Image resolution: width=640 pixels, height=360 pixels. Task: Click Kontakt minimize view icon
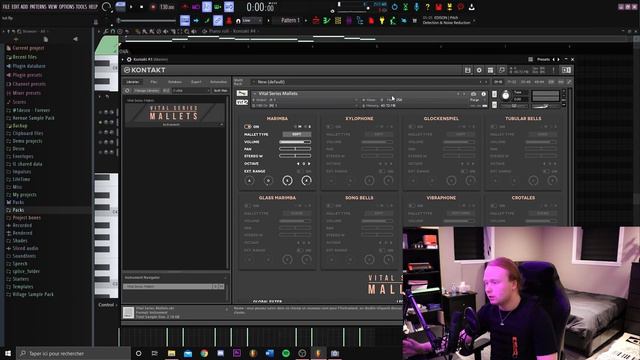[x=502, y=70]
